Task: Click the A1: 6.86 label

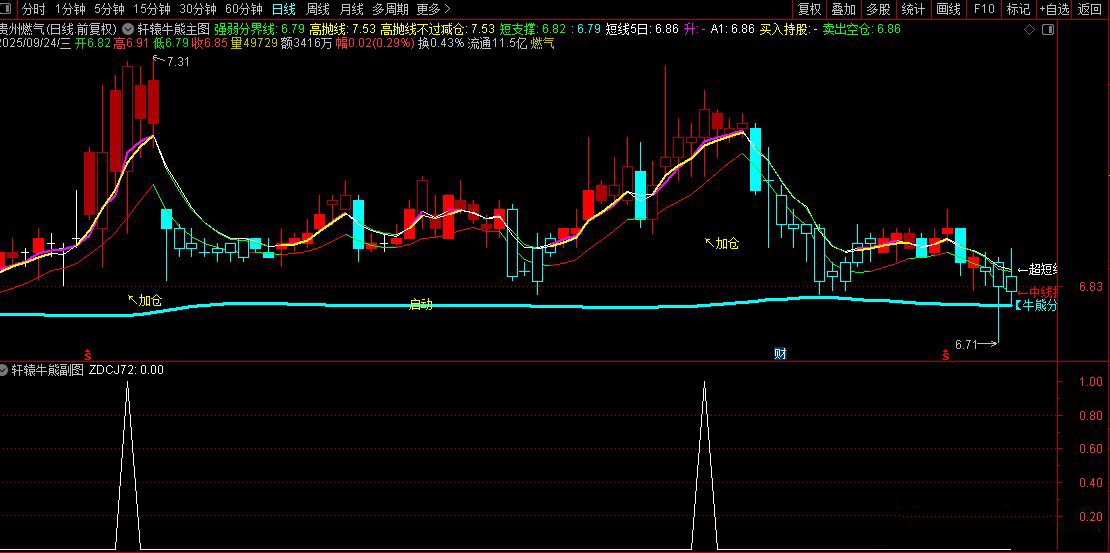Action: point(733,30)
